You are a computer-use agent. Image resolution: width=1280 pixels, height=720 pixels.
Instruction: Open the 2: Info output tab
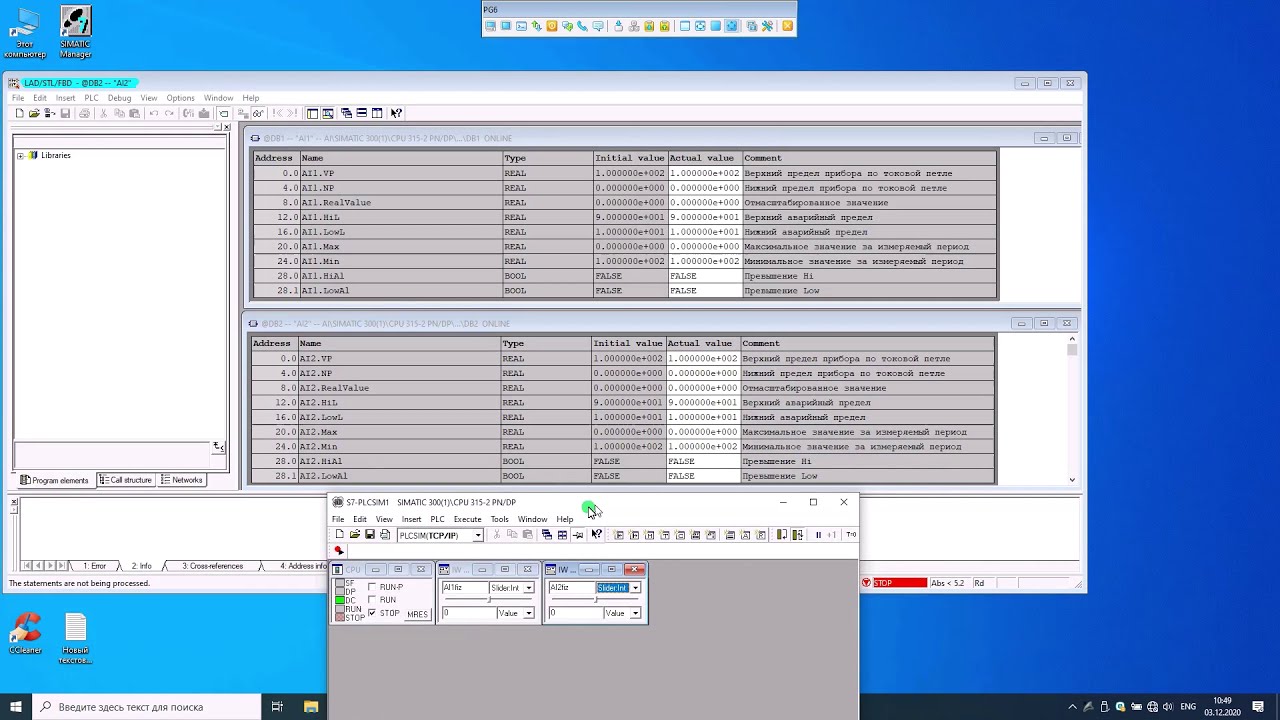[141, 566]
